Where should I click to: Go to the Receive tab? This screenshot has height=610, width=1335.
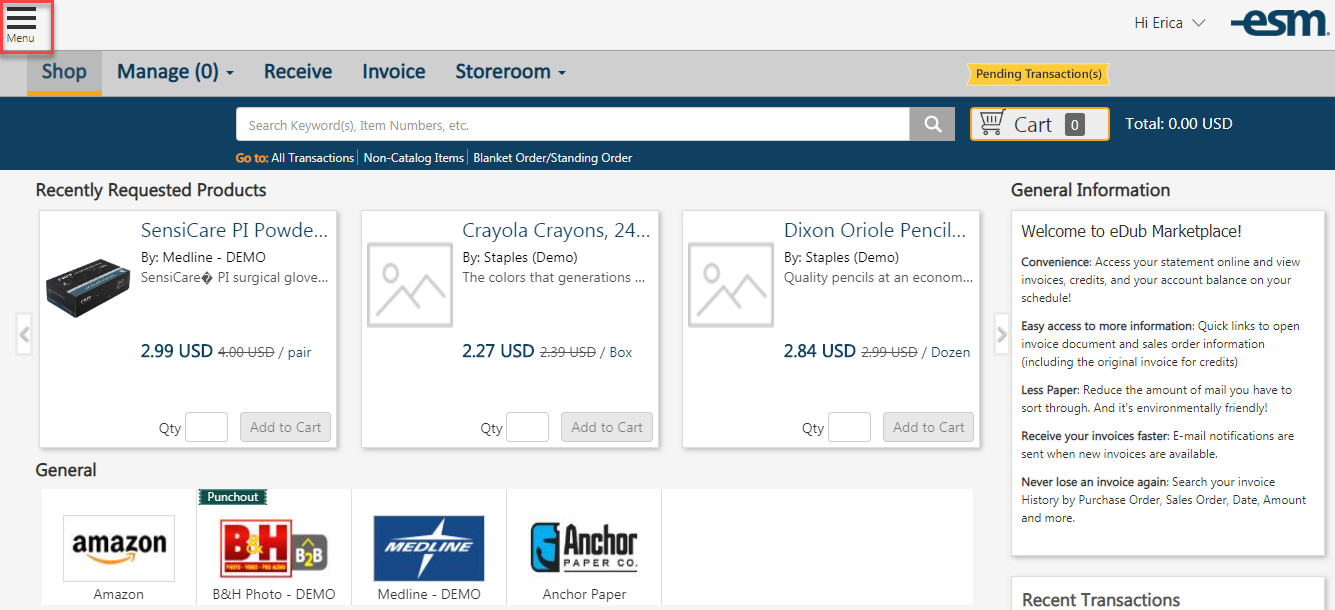point(298,72)
